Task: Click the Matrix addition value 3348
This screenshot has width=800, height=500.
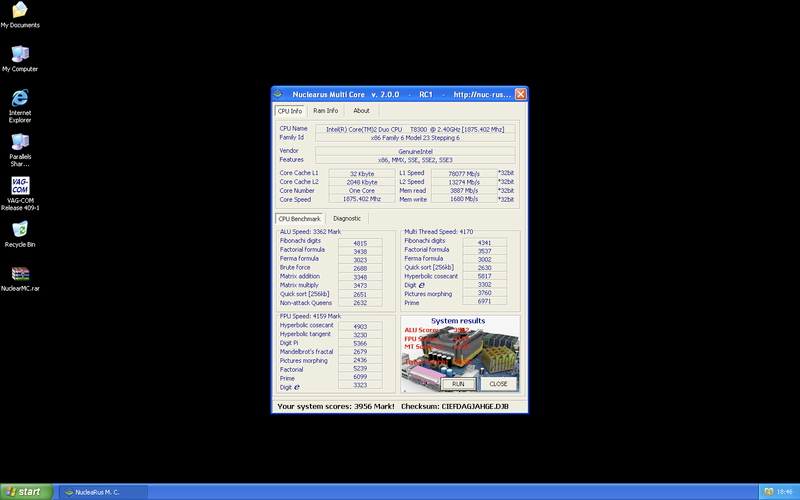Action: [x=360, y=277]
